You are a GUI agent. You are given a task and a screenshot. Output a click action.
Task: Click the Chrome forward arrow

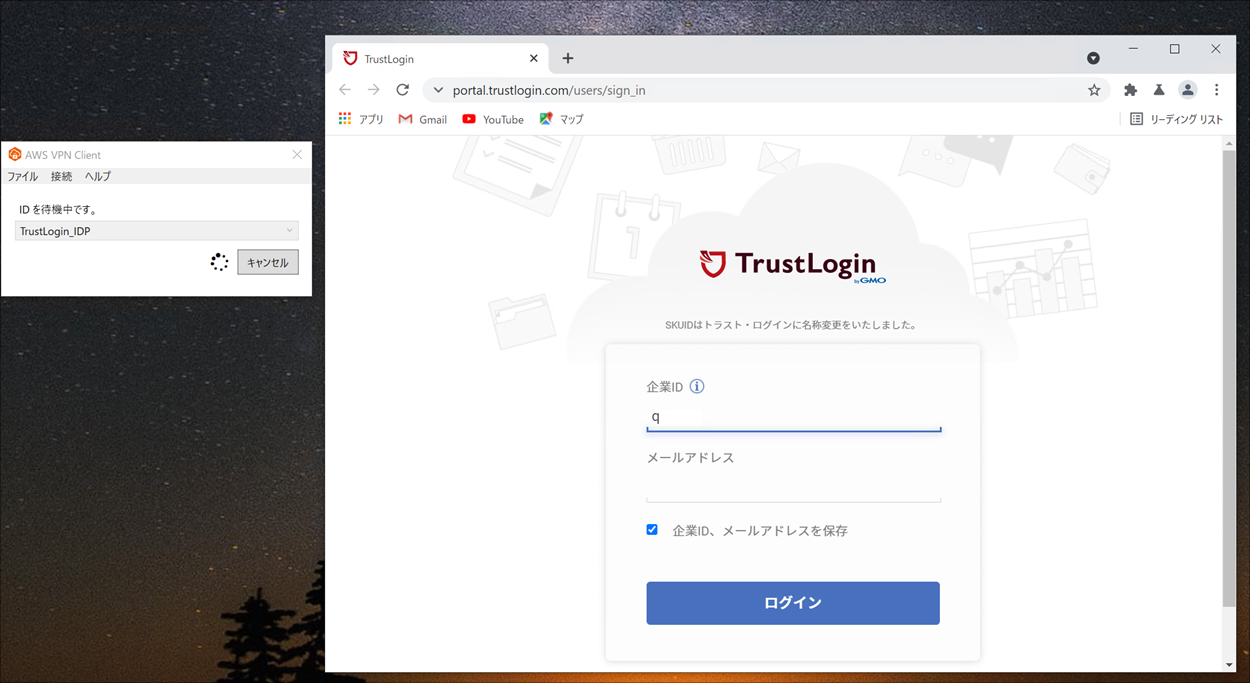tap(374, 90)
